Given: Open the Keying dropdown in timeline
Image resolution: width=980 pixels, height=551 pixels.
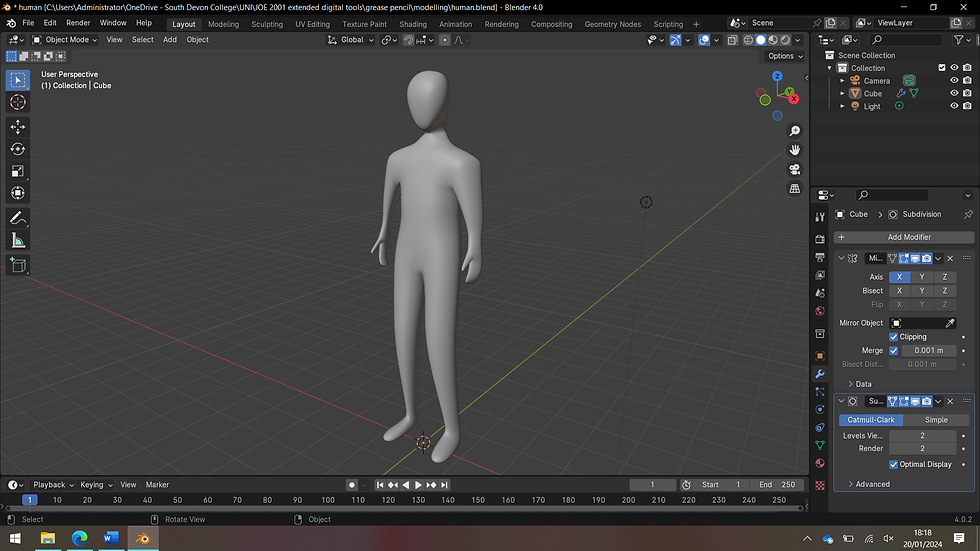Looking at the screenshot, I should click(x=96, y=485).
